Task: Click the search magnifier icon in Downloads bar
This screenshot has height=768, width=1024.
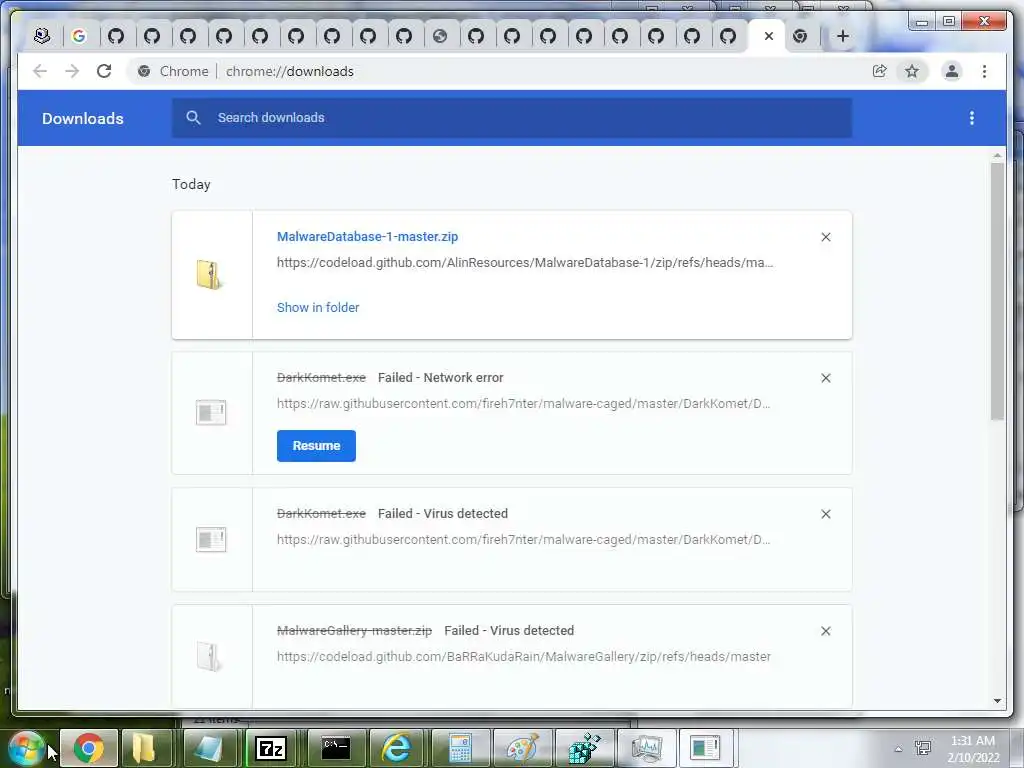Action: [x=193, y=118]
